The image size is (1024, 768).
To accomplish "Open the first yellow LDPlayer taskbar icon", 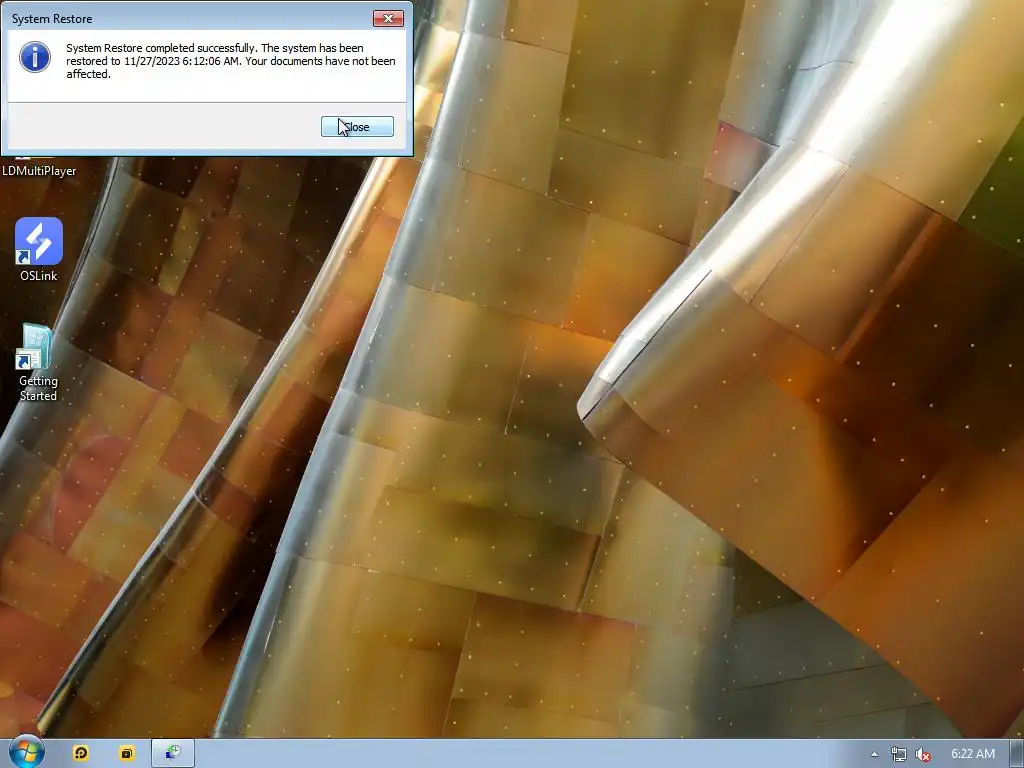I will click(81, 753).
